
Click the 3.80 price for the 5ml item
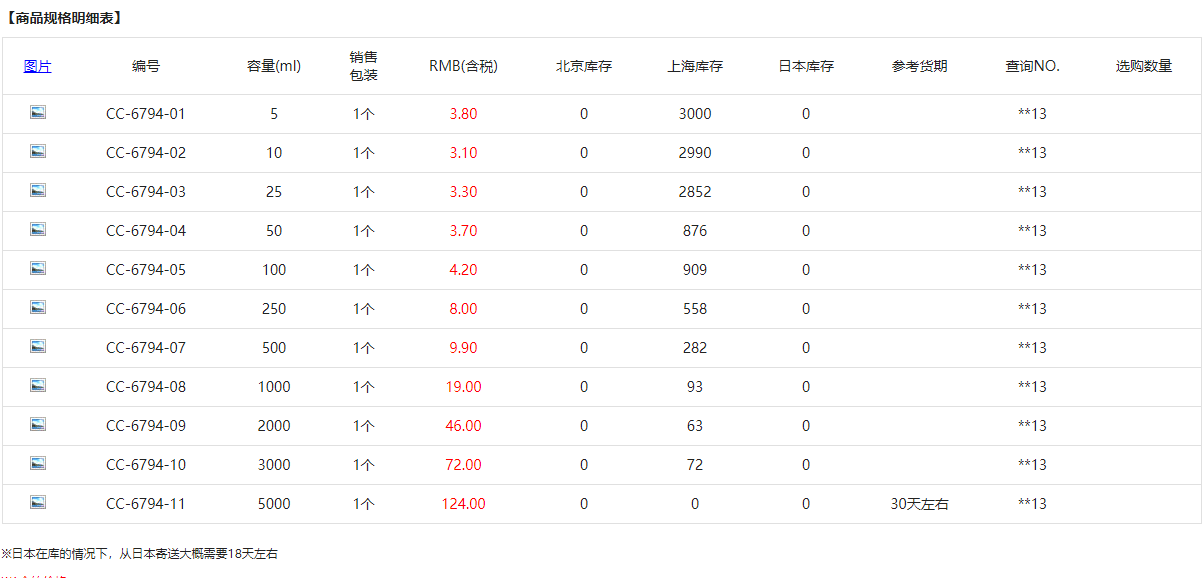tap(463, 114)
